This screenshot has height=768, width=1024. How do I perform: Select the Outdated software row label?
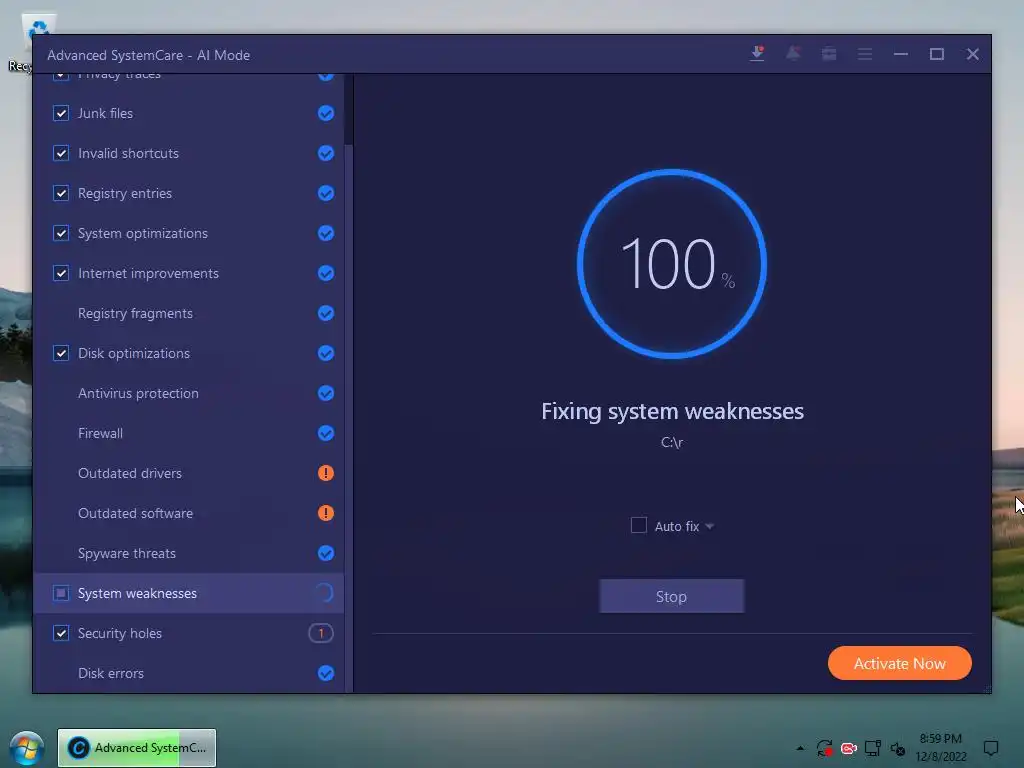point(135,513)
